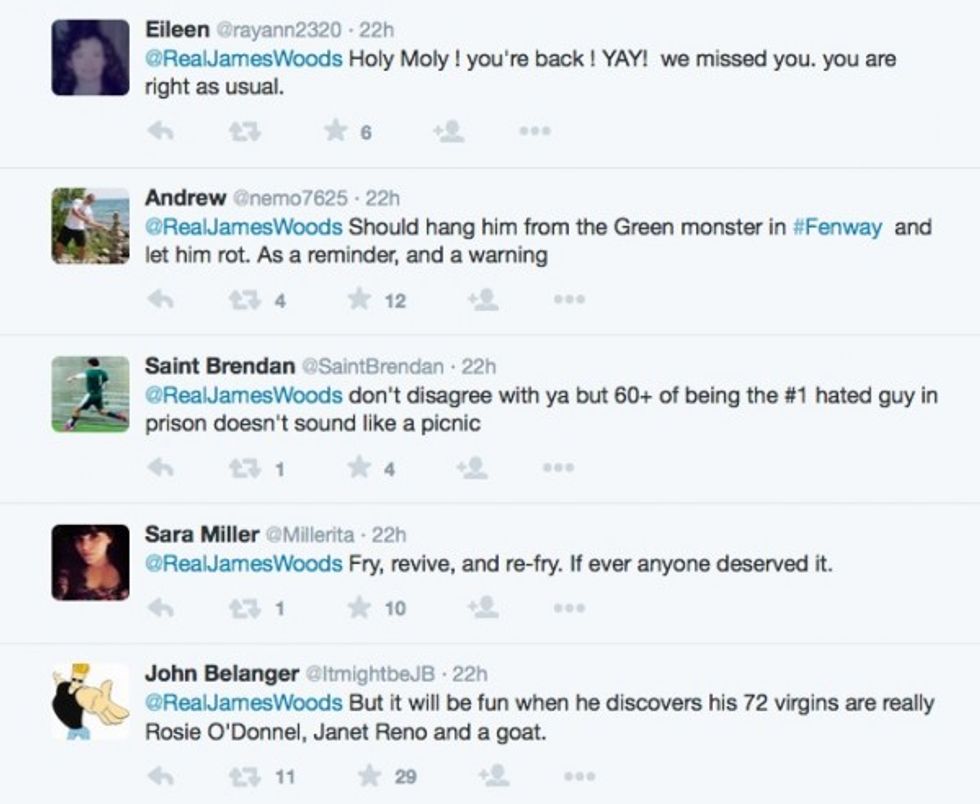Open the #Fenway hashtag link
Image resolution: width=980 pixels, height=804 pixels.
(837, 228)
